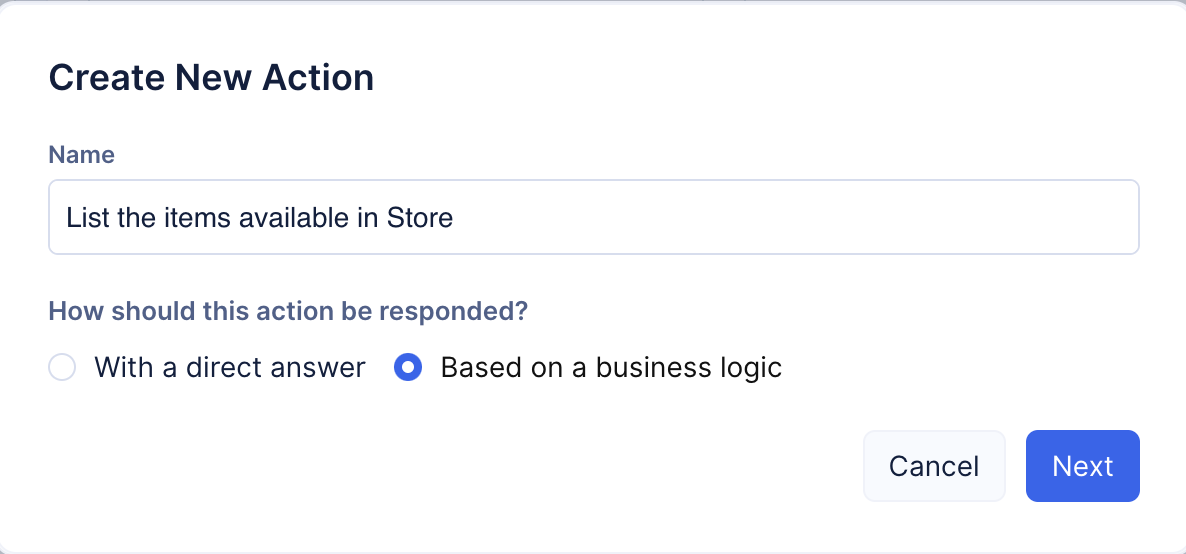
Task: Click the "Based on a business logic" label text
Action: tap(610, 368)
